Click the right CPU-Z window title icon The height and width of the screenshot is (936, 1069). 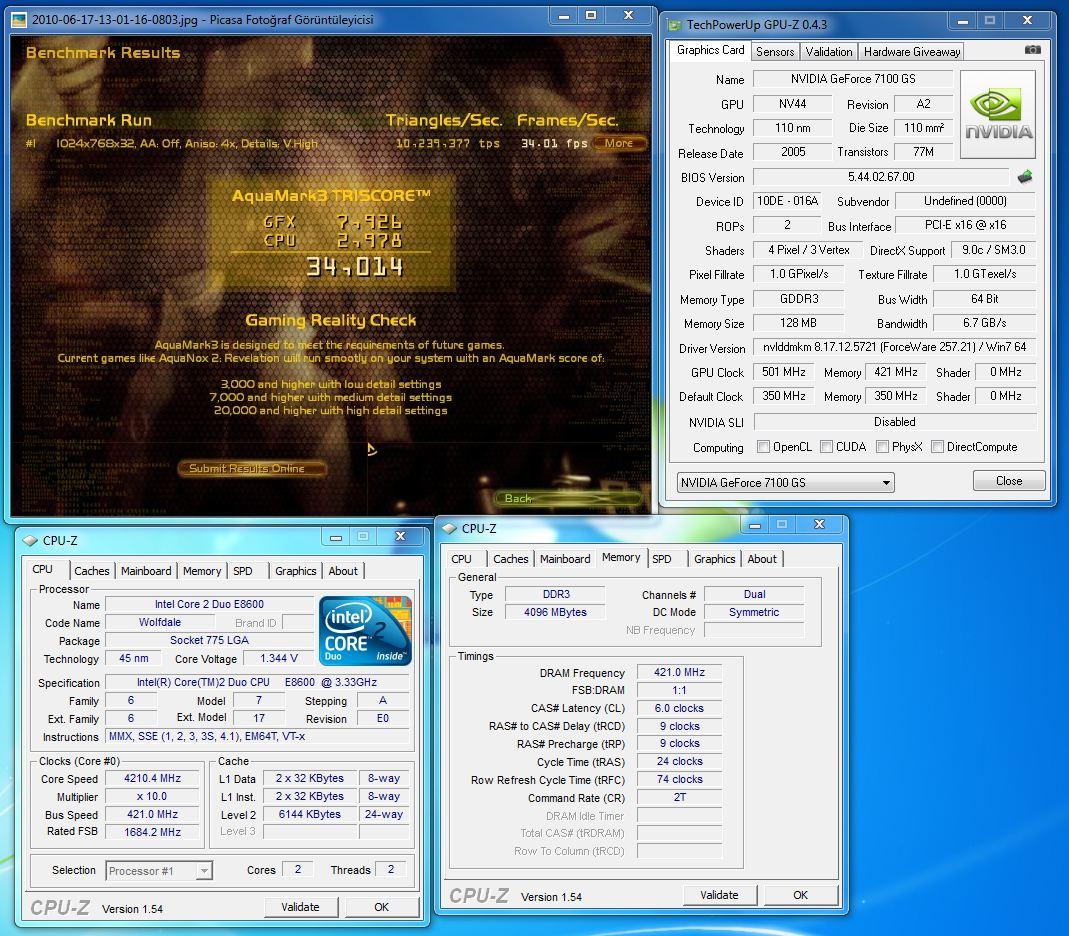449,528
